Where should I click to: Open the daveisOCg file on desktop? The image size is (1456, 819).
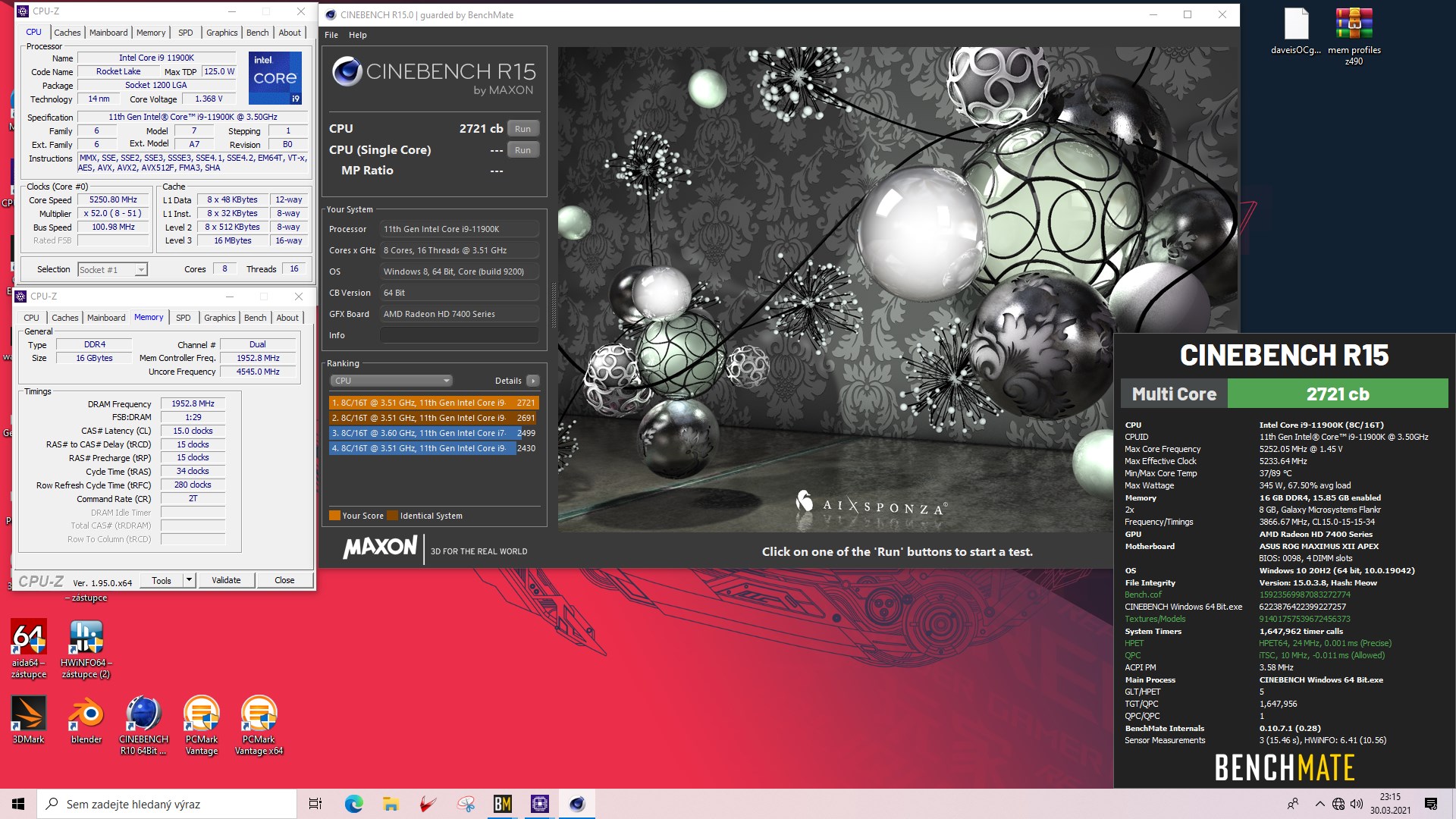click(x=1296, y=32)
